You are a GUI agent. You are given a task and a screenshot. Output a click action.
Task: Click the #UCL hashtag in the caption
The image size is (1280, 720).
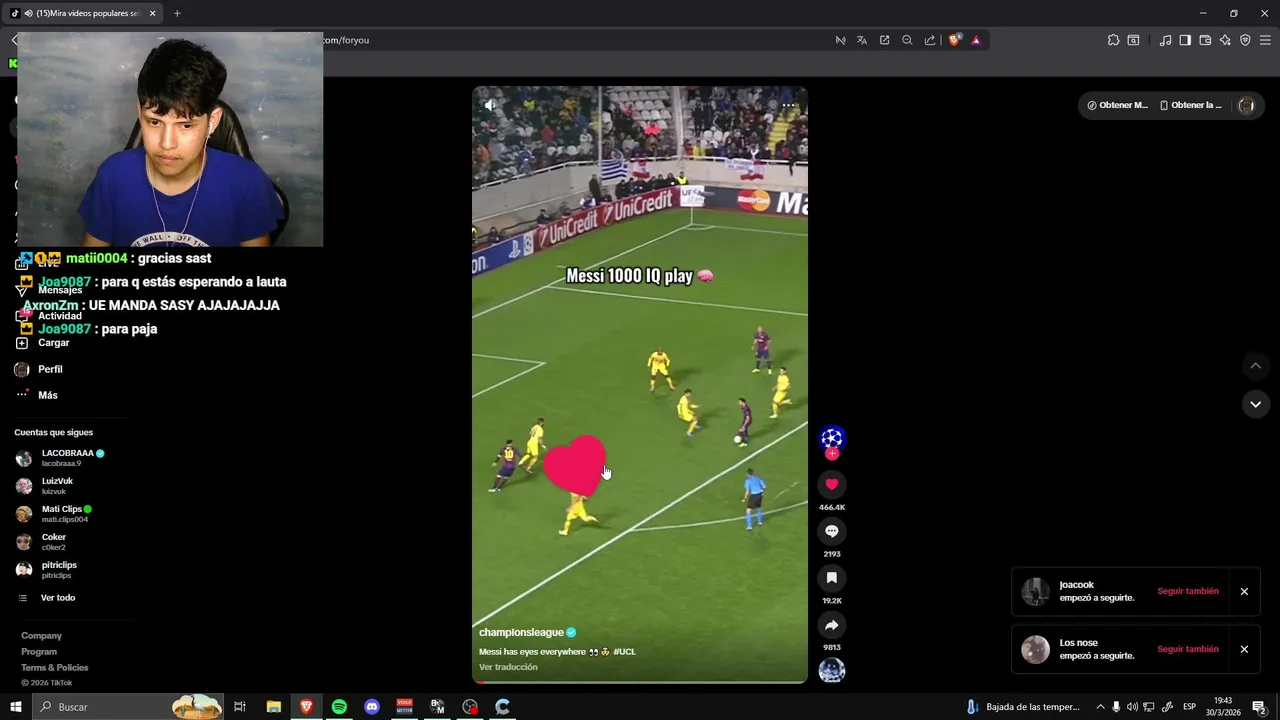pos(624,652)
